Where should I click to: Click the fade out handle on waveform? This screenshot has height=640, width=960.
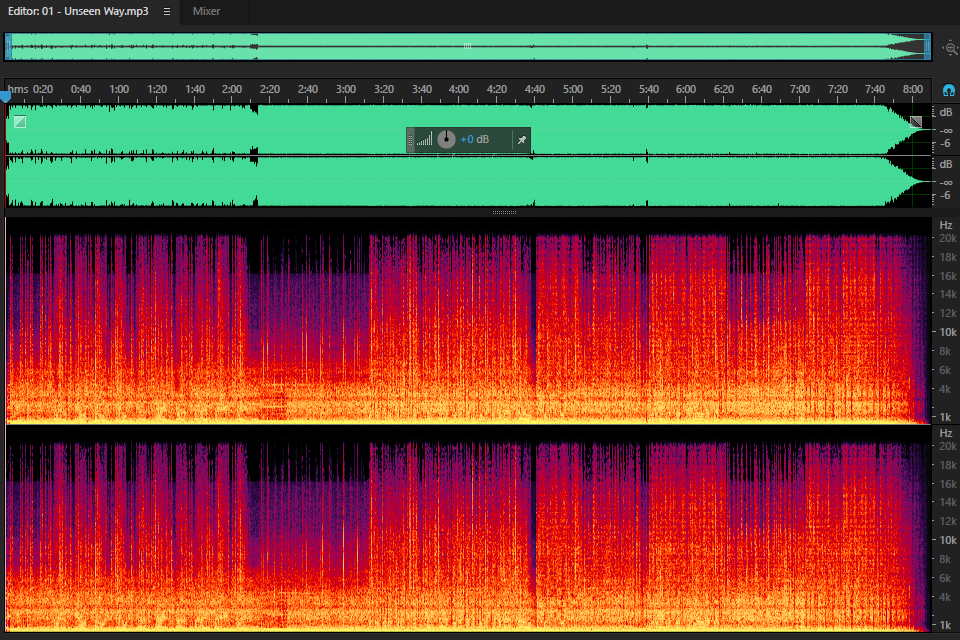click(x=916, y=122)
